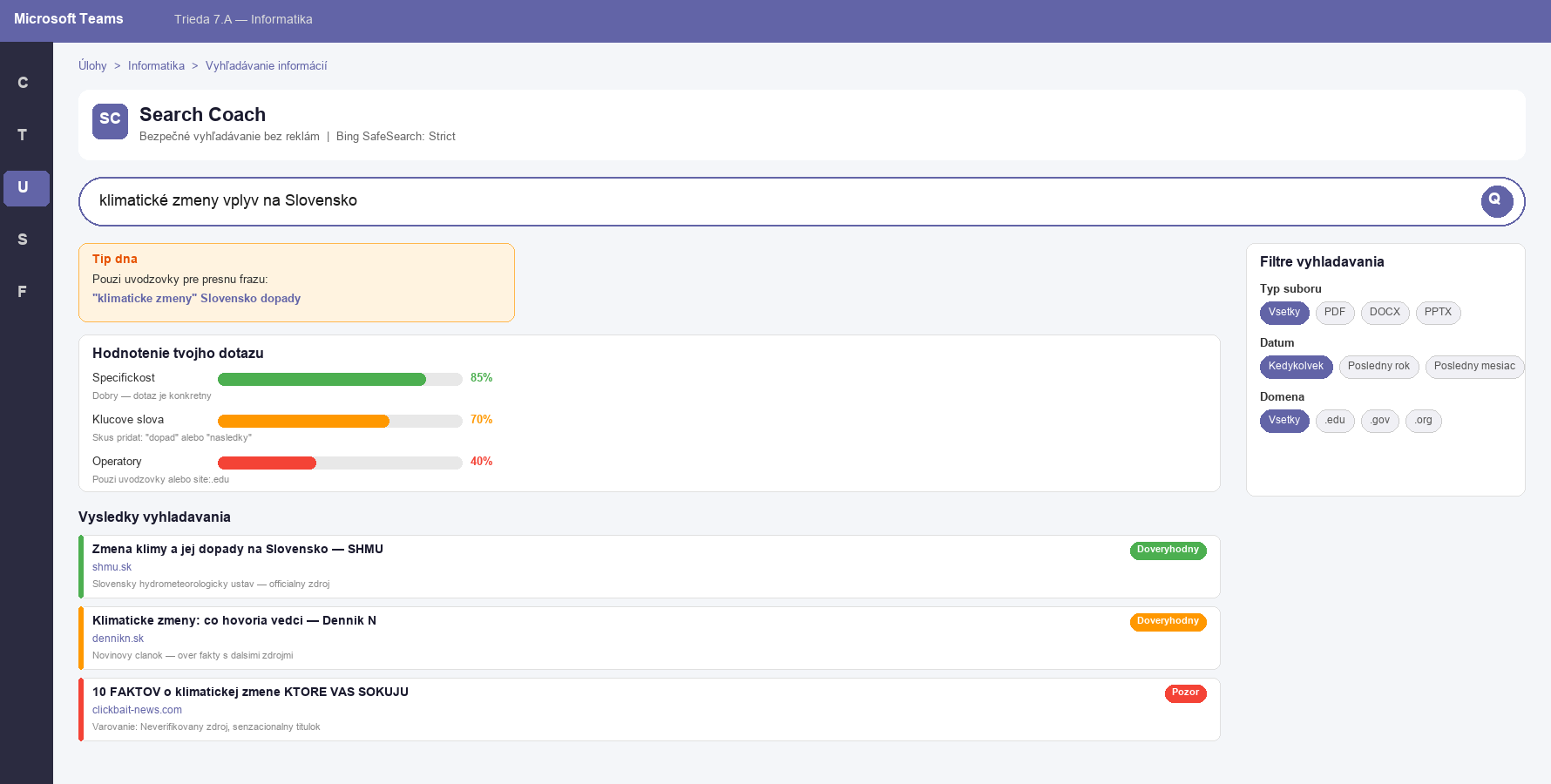Click the 'Datum' filter label
Screen dimensions: 1551x784
(x=1277, y=342)
